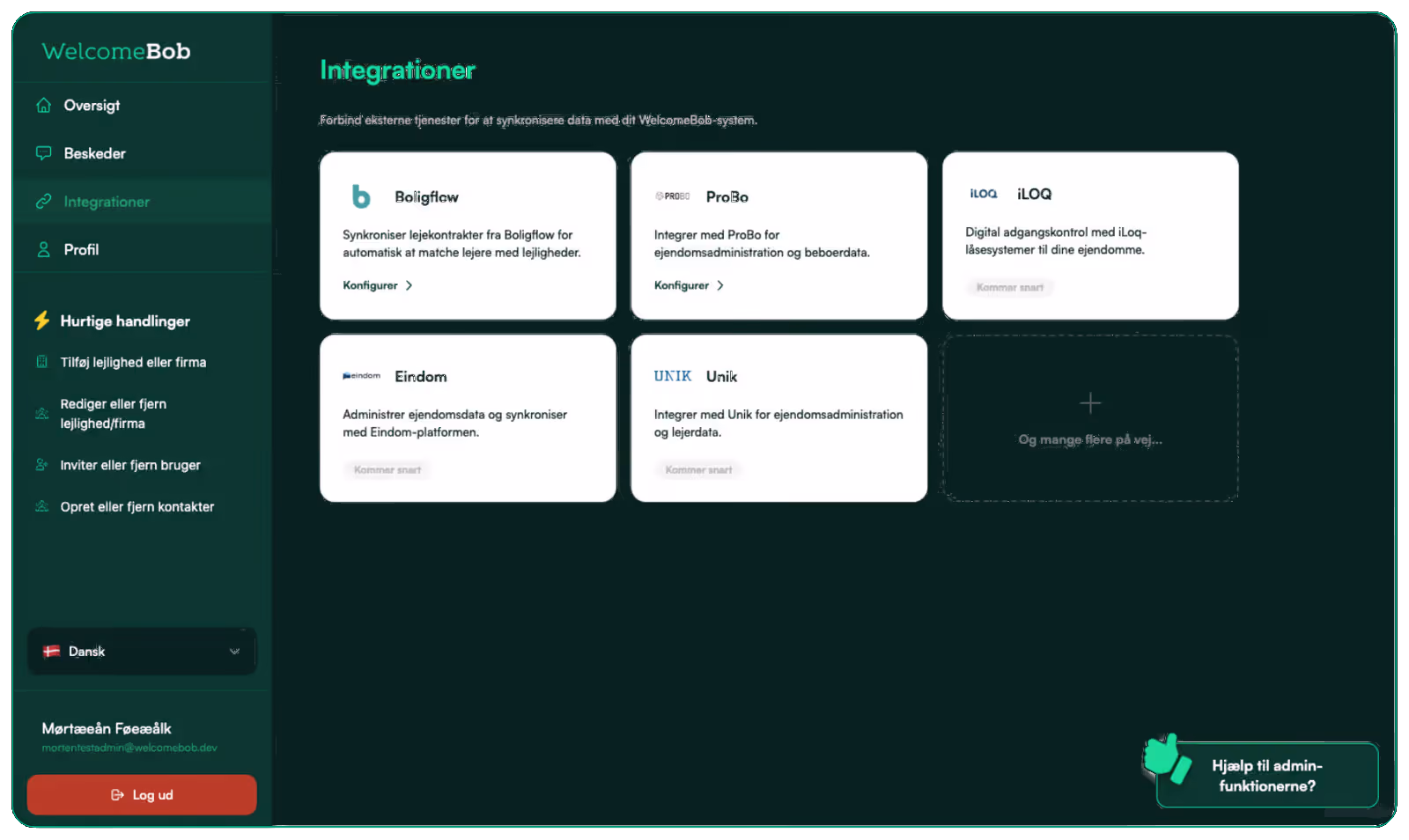Click the ProBo card title
This screenshot has width=1409, height=840.
coord(727,197)
